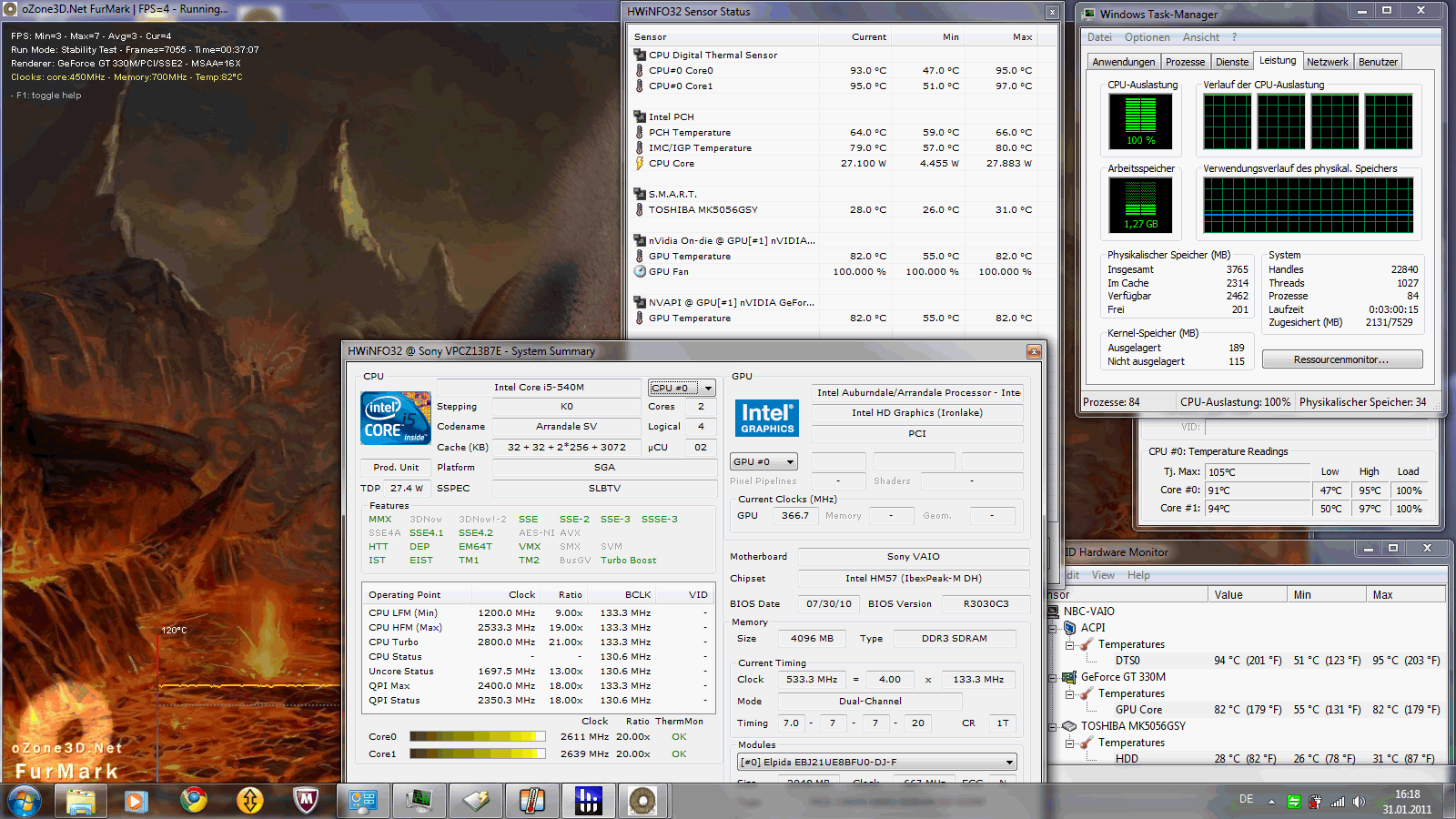Open the volume speaker tray icon
The image size is (1456, 819).
pyautogui.click(x=1359, y=802)
